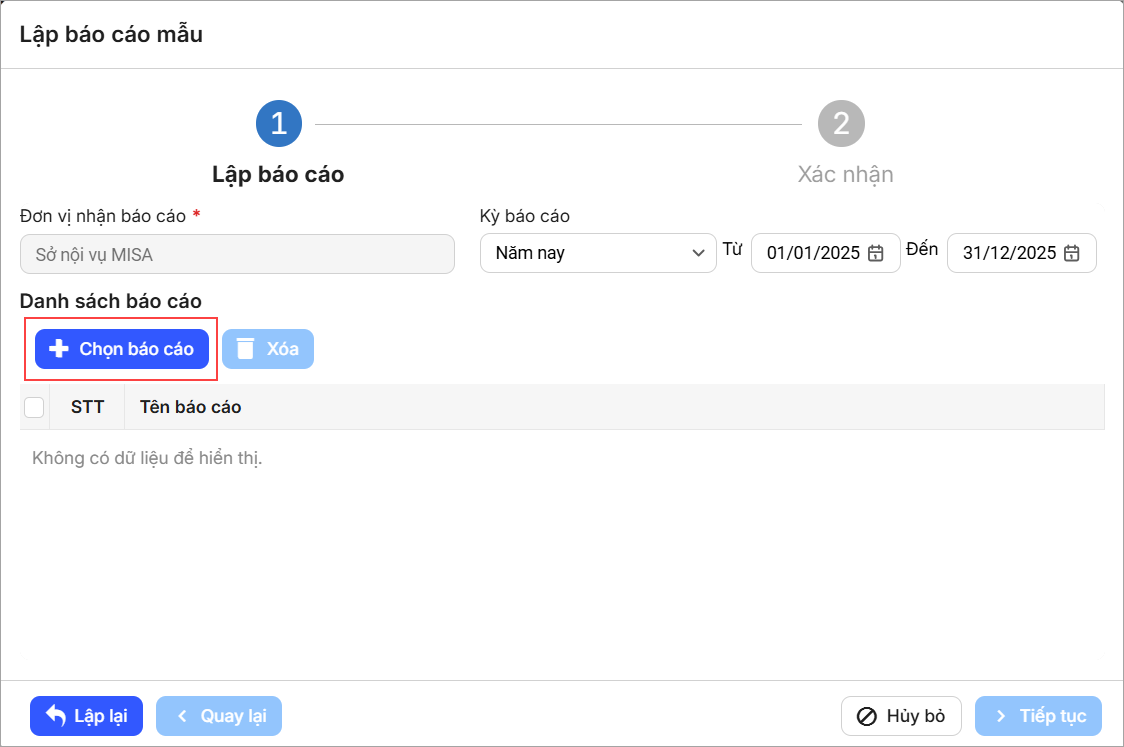Screen dimensions: 1124x747
Task: Click the Đơn vị nhận báo cáo field
Action: click(237, 255)
